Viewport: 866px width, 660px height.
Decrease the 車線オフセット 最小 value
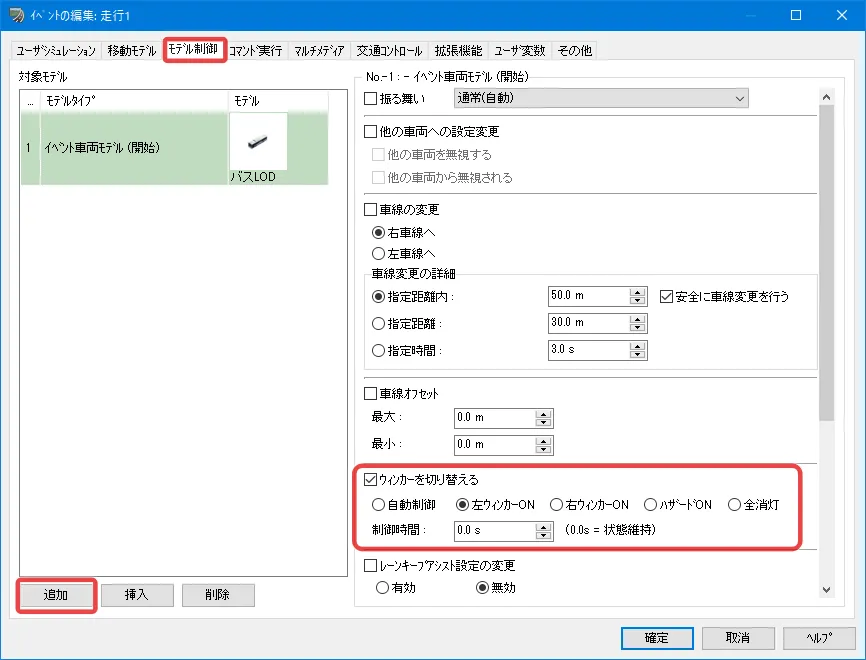pos(544,448)
